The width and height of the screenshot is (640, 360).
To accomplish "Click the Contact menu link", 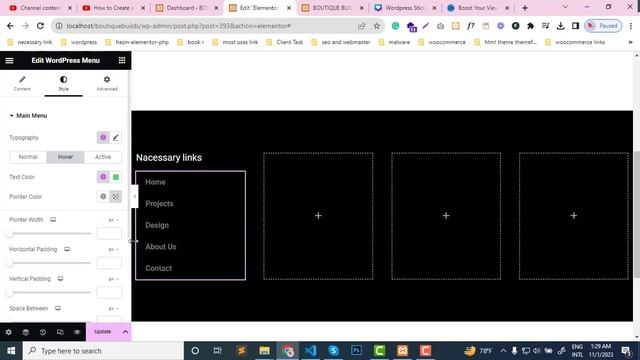I will [x=158, y=269].
